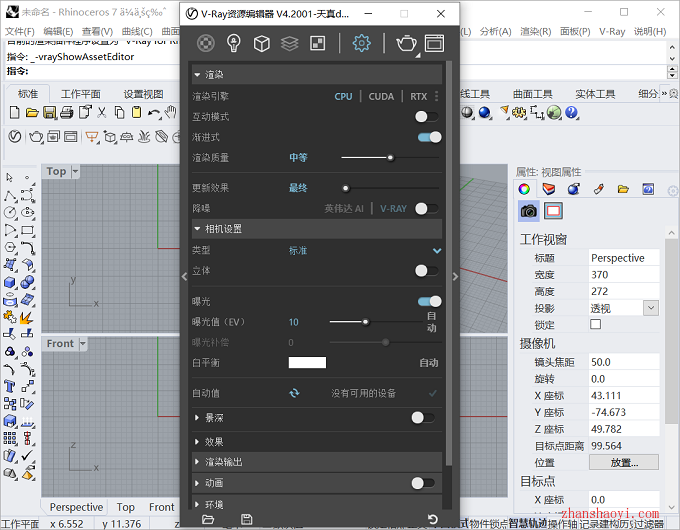
Task: Click Rhino New file icon
Action: 14,113
